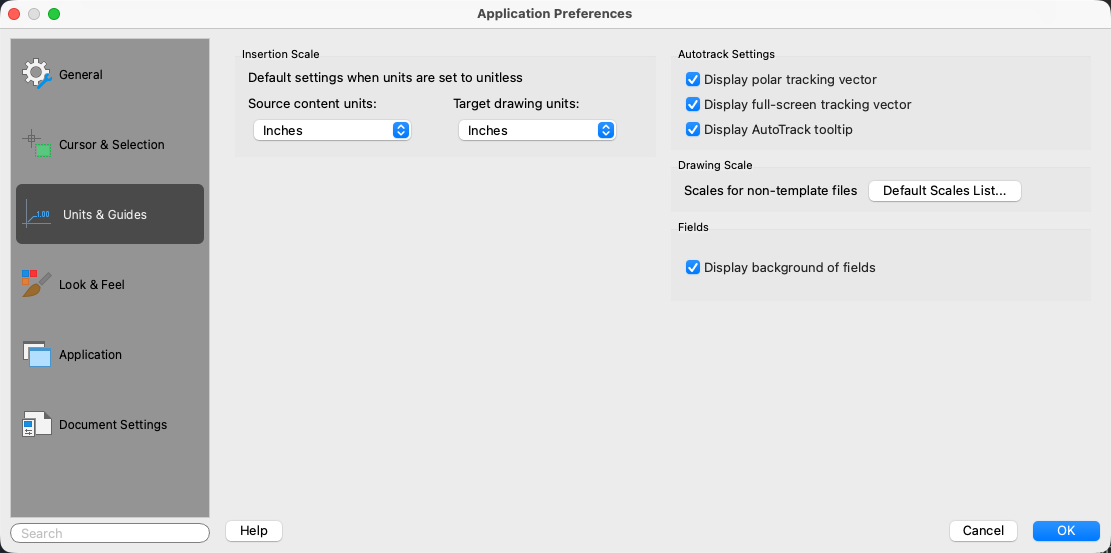
Task: Click the Application windows icon
Action: point(36,354)
